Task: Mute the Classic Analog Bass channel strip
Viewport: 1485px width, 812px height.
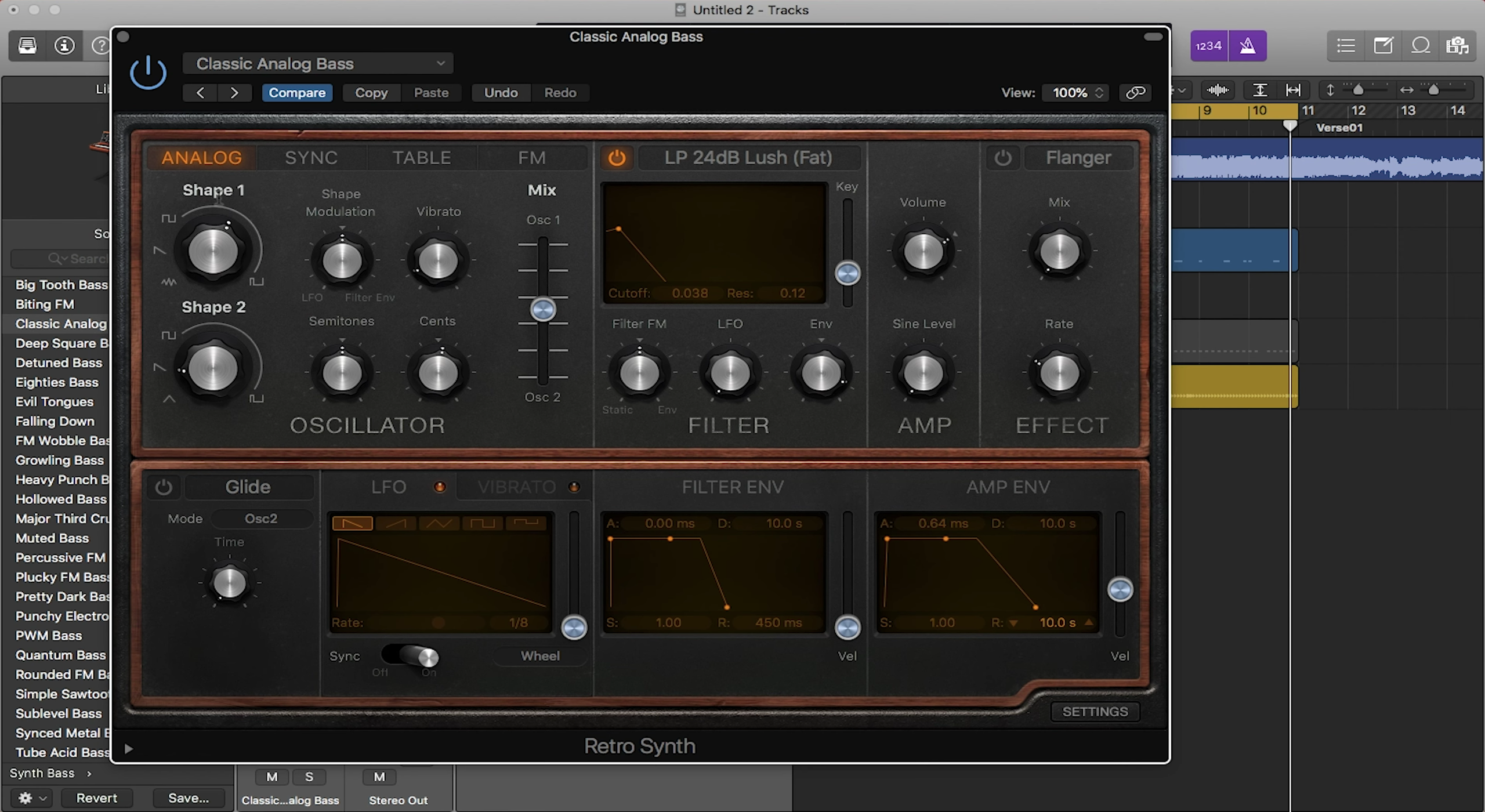Action: click(x=272, y=777)
